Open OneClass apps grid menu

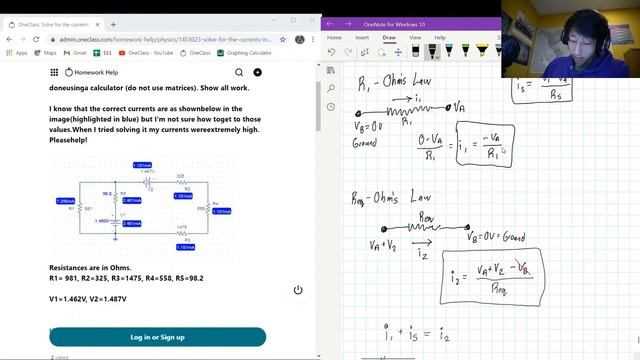tap(54, 72)
